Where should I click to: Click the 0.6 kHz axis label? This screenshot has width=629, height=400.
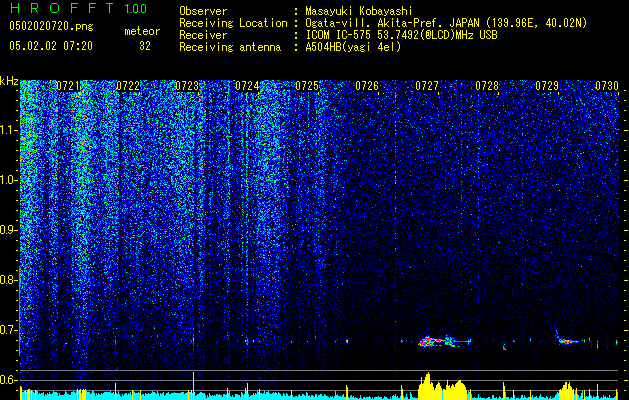pyautogui.click(x=9, y=380)
